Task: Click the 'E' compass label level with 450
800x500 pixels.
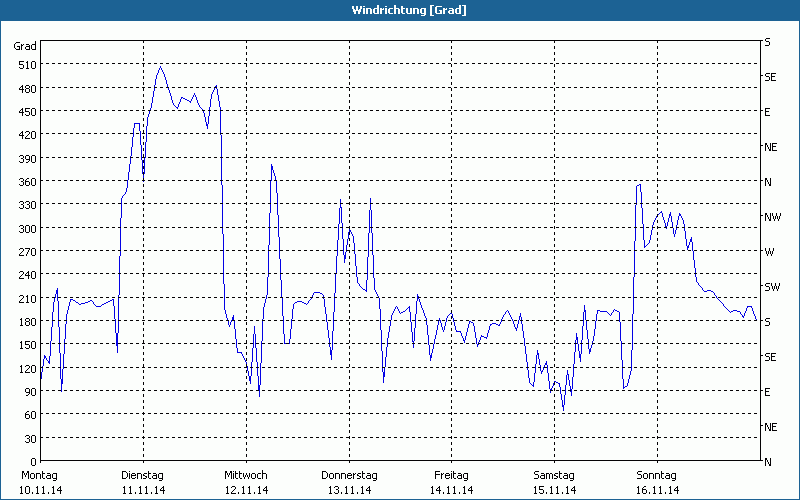Action: [767, 112]
